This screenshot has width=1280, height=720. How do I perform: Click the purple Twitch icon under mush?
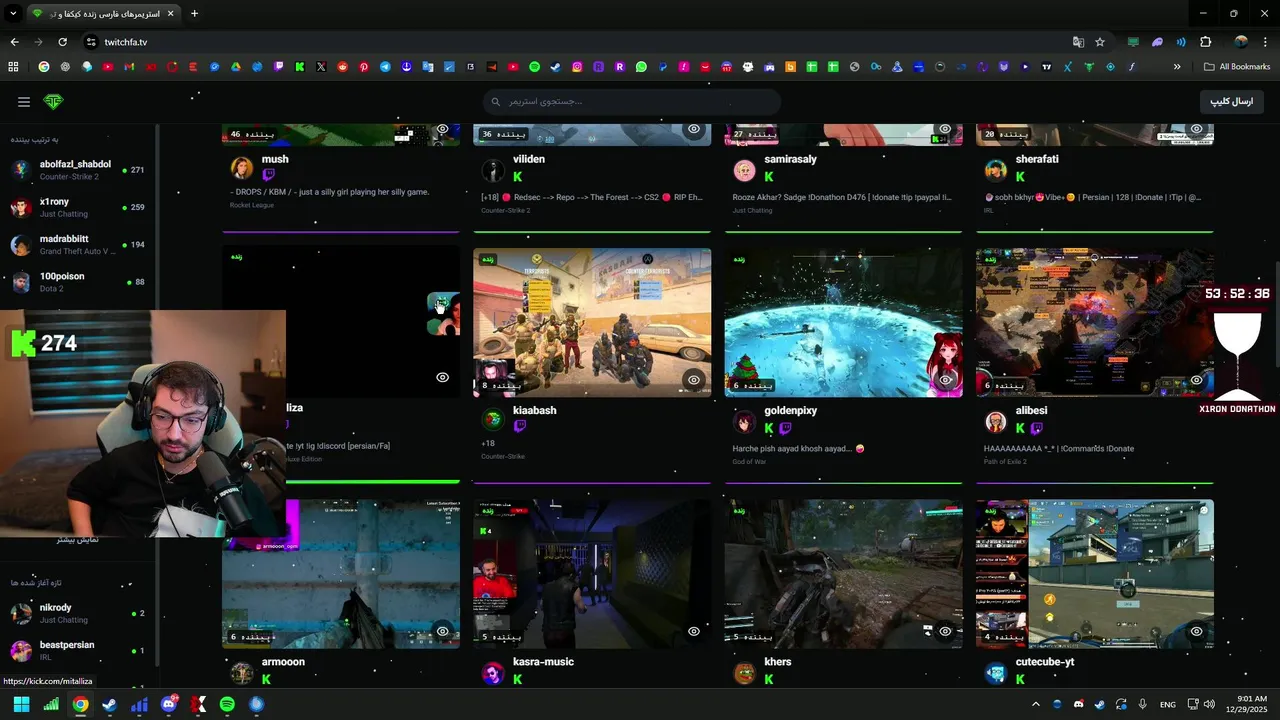(x=268, y=176)
